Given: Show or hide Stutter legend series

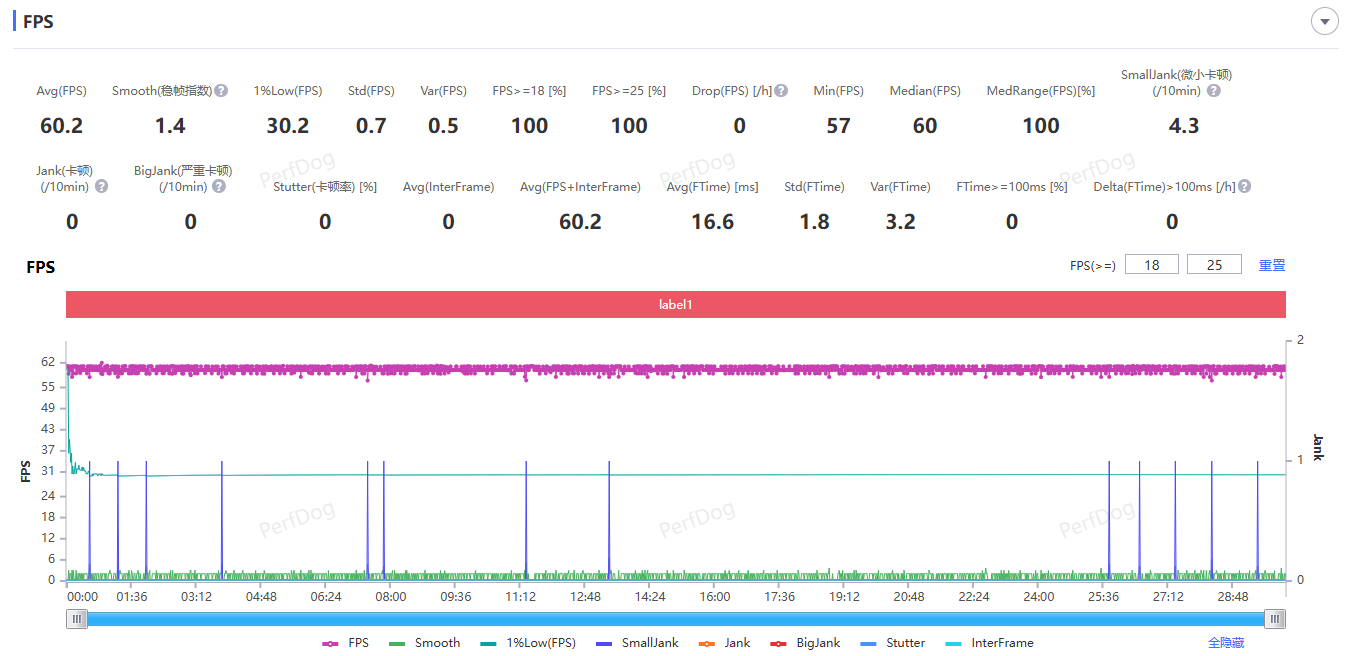Looking at the screenshot, I should pos(893,643).
